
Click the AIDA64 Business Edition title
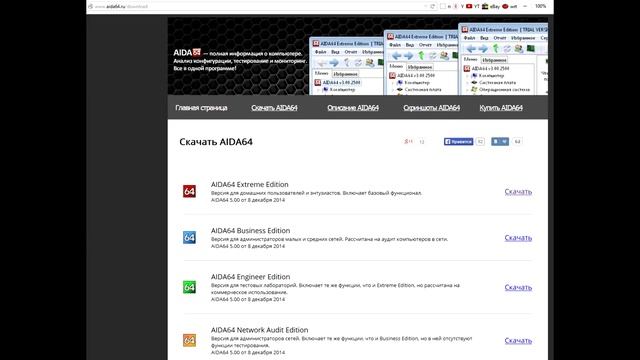250,231
